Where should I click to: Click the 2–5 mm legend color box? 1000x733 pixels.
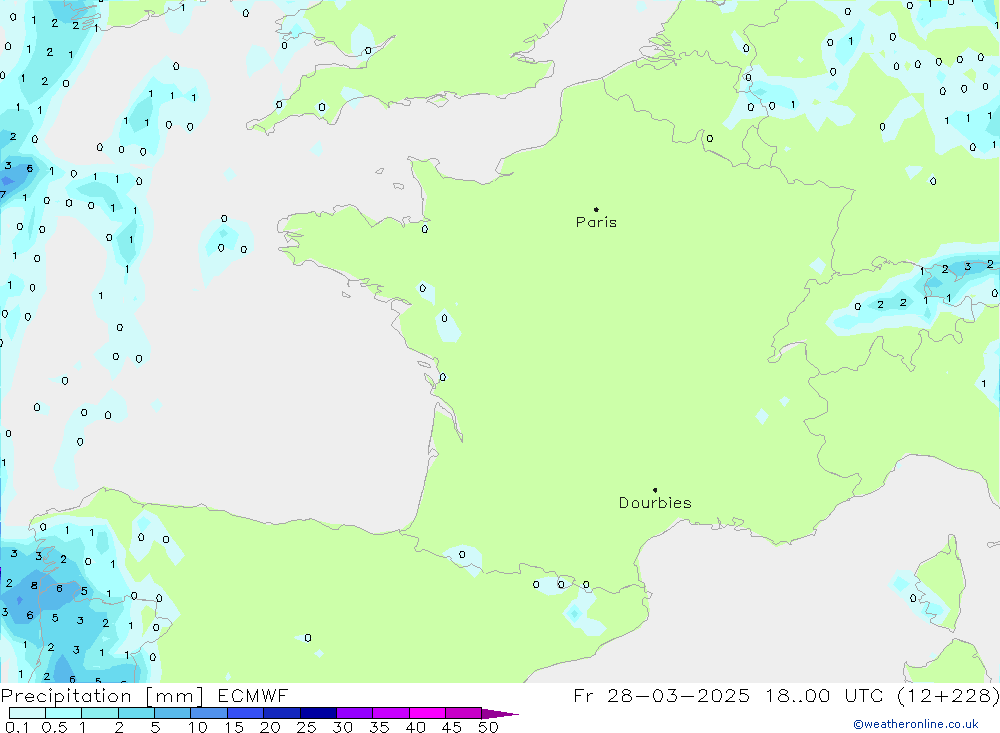pyautogui.click(x=136, y=713)
